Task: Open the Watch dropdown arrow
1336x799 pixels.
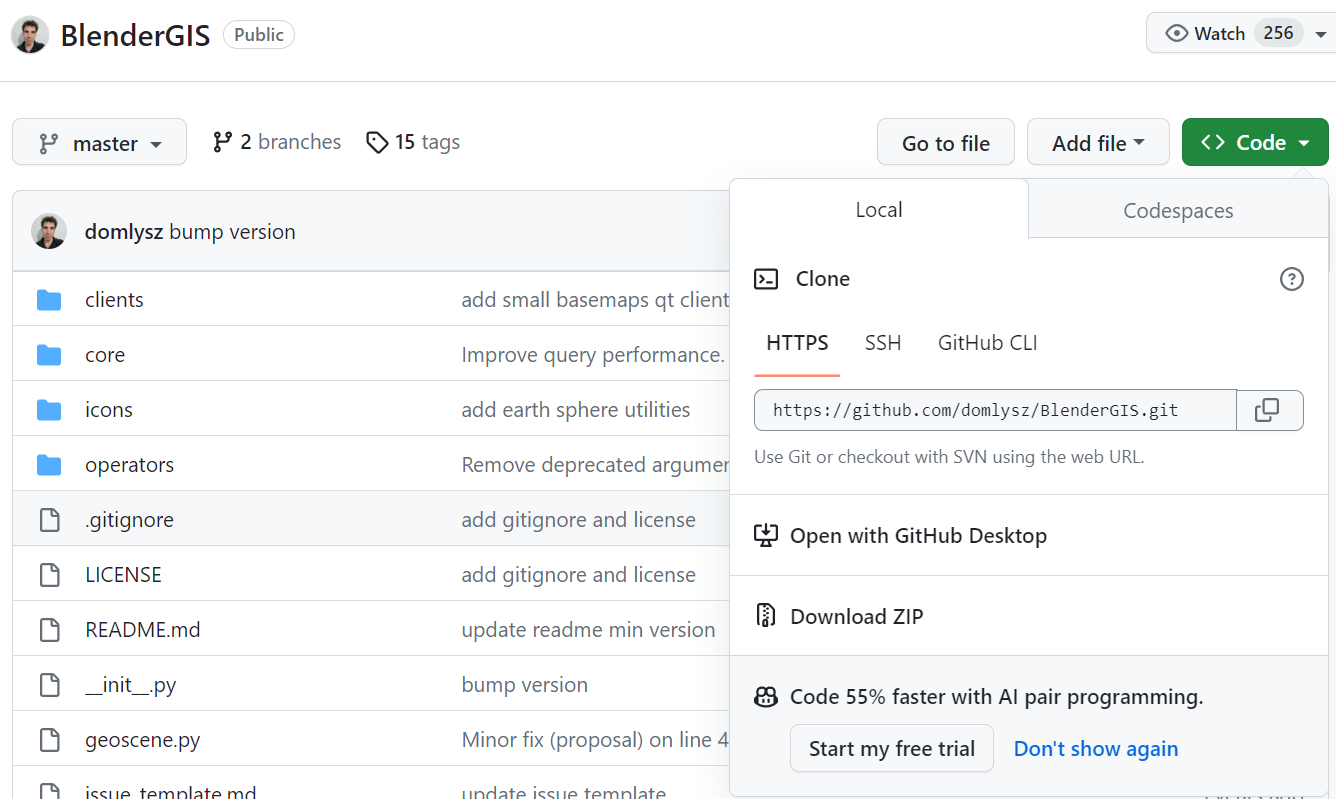Action: pos(1320,34)
